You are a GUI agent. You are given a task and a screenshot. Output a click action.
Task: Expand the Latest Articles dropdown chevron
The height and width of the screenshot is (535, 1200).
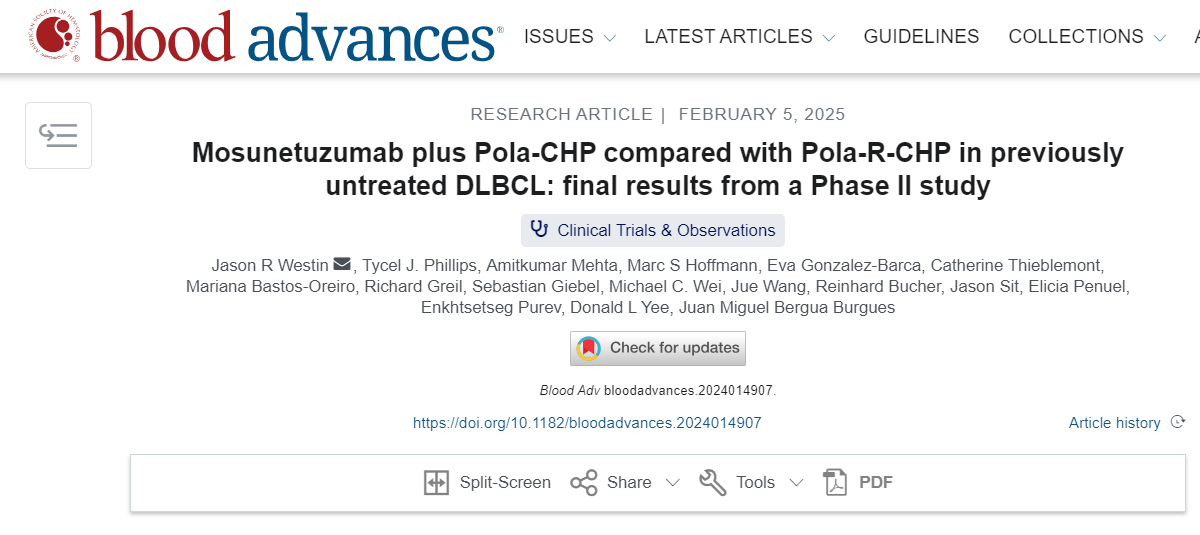click(828, 38)
